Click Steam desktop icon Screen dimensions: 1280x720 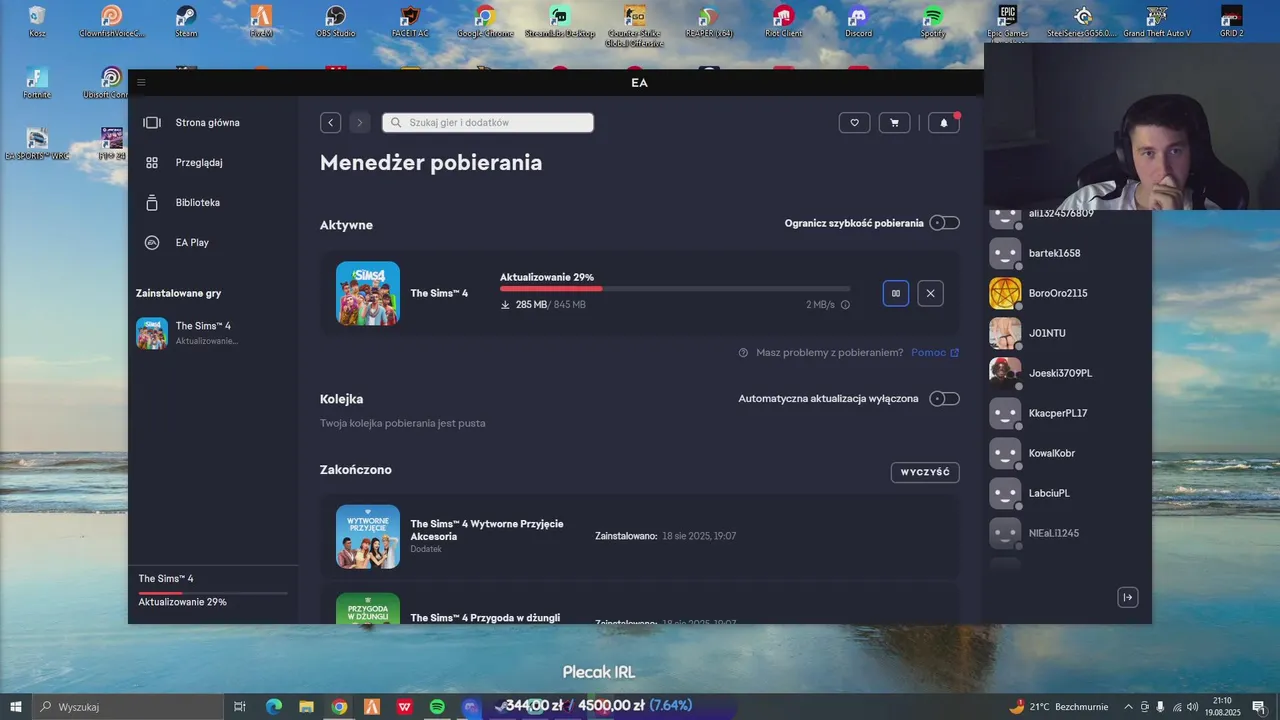tap(186, 21)
